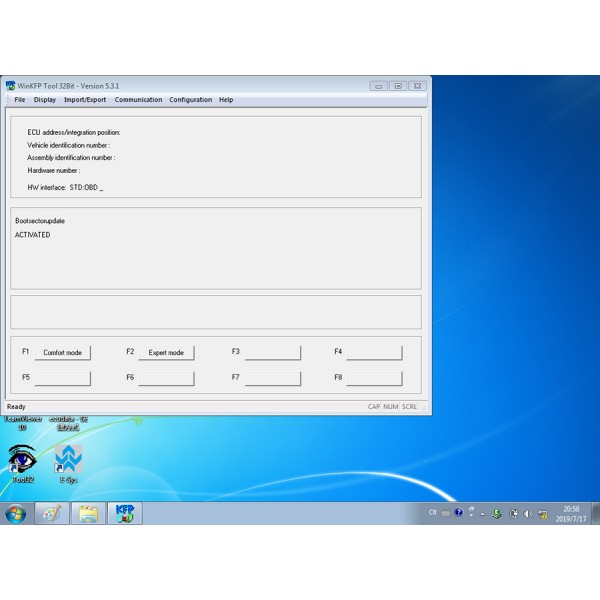
Task: Click the power plug tray icon
Action: (x=514, y=514)
